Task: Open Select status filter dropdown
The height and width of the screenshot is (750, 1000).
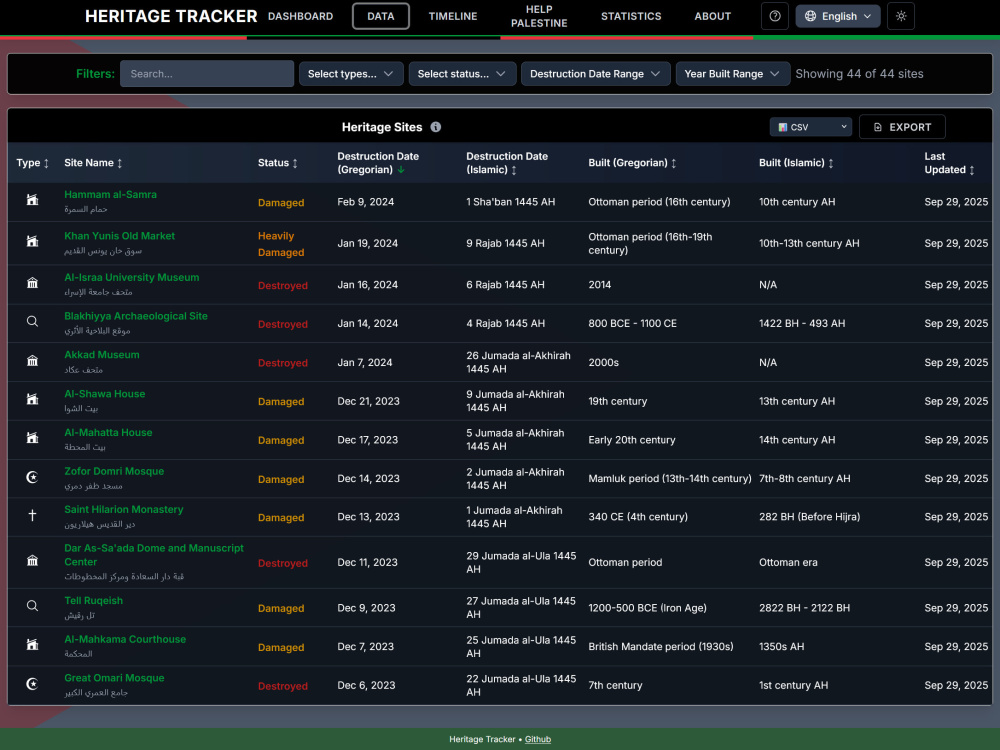Action: click(462, 74)
